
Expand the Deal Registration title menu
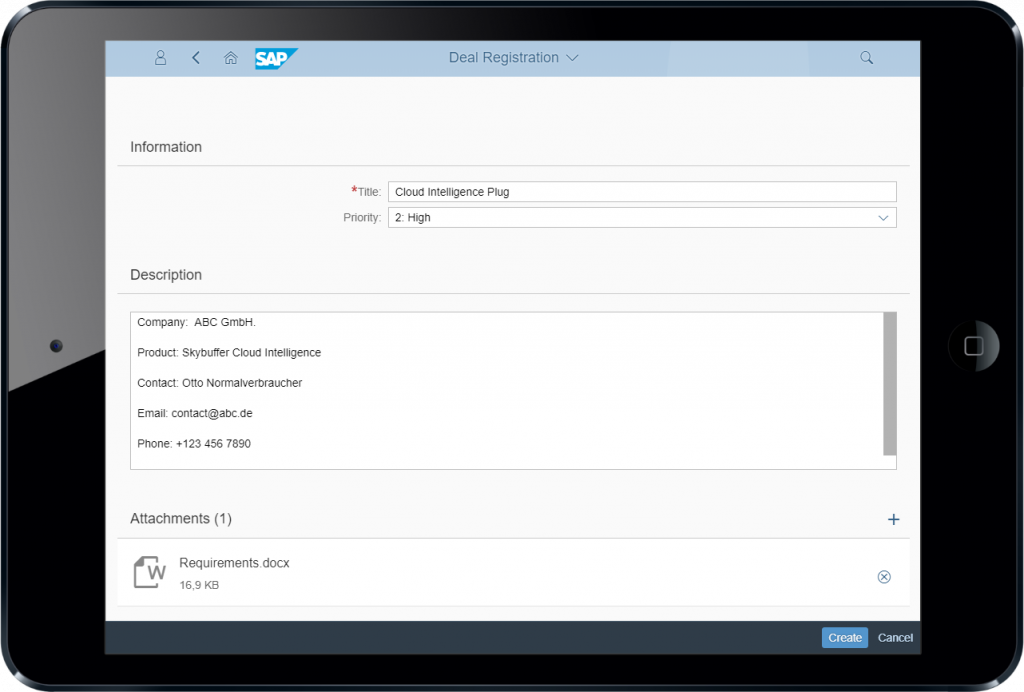(513, 58)
